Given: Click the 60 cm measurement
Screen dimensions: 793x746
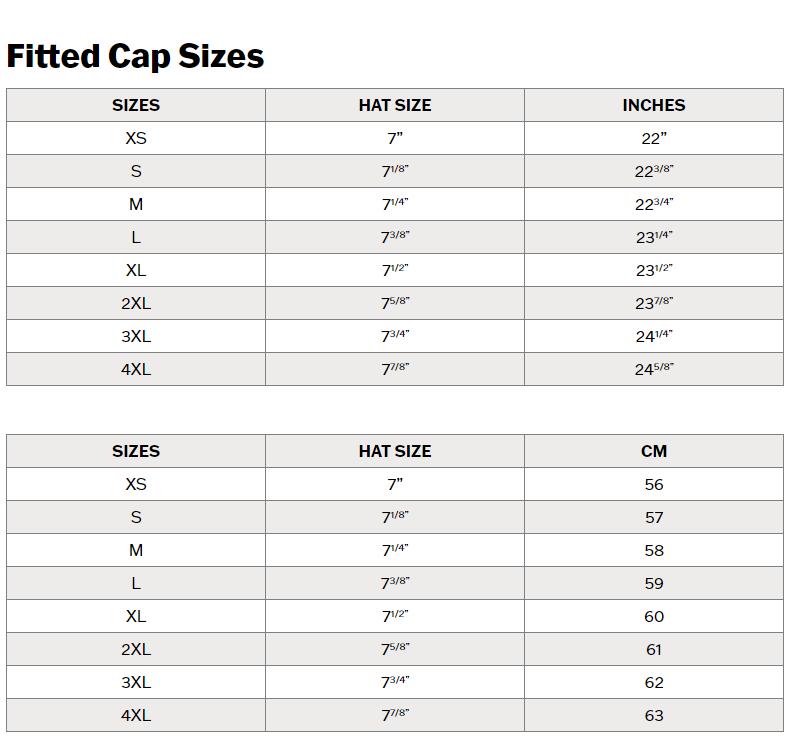Looking at the screenshot, I should click(654, 616).
